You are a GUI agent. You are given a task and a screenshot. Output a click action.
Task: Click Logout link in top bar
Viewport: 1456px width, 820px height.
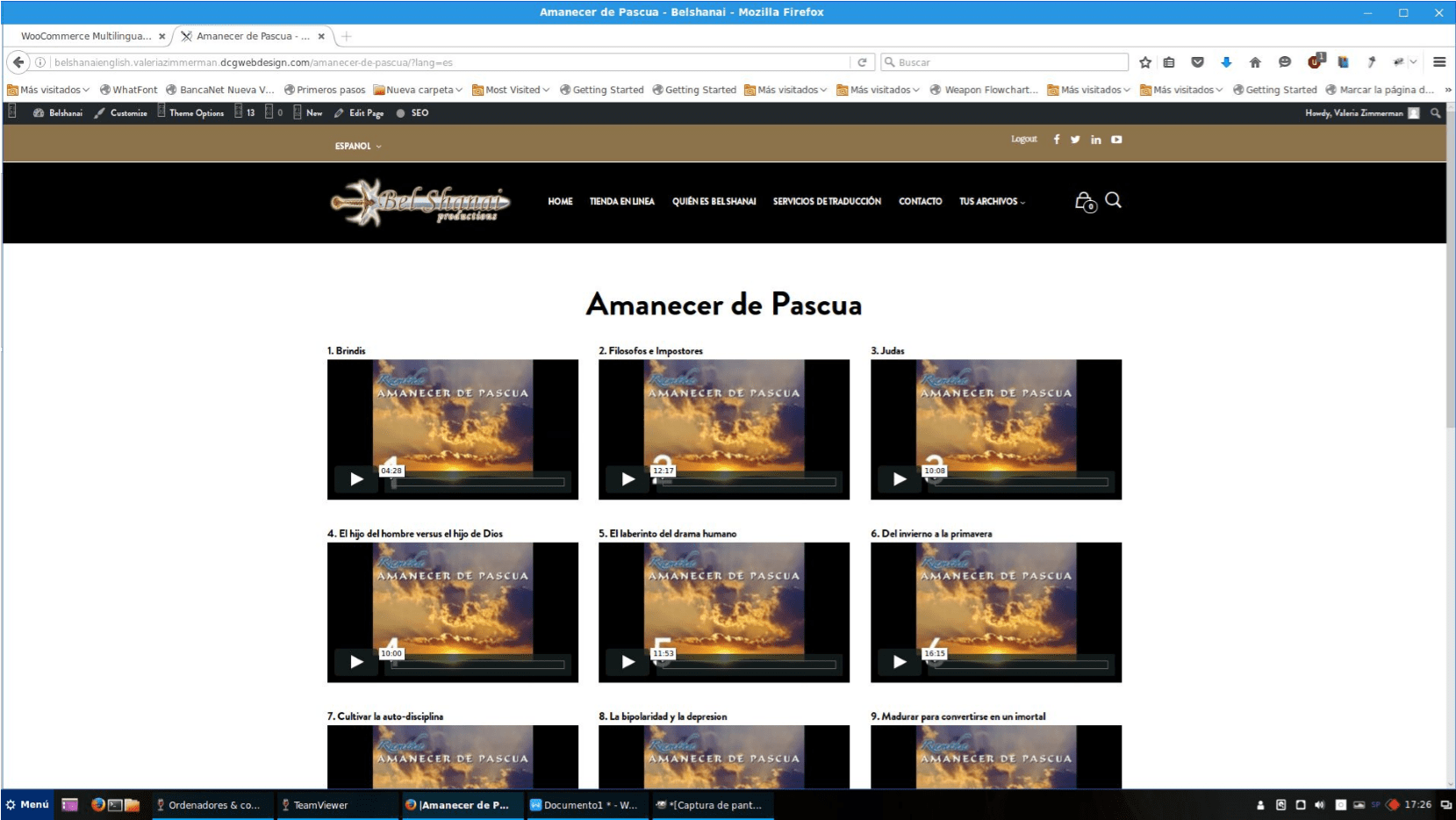click(1024, 140)
